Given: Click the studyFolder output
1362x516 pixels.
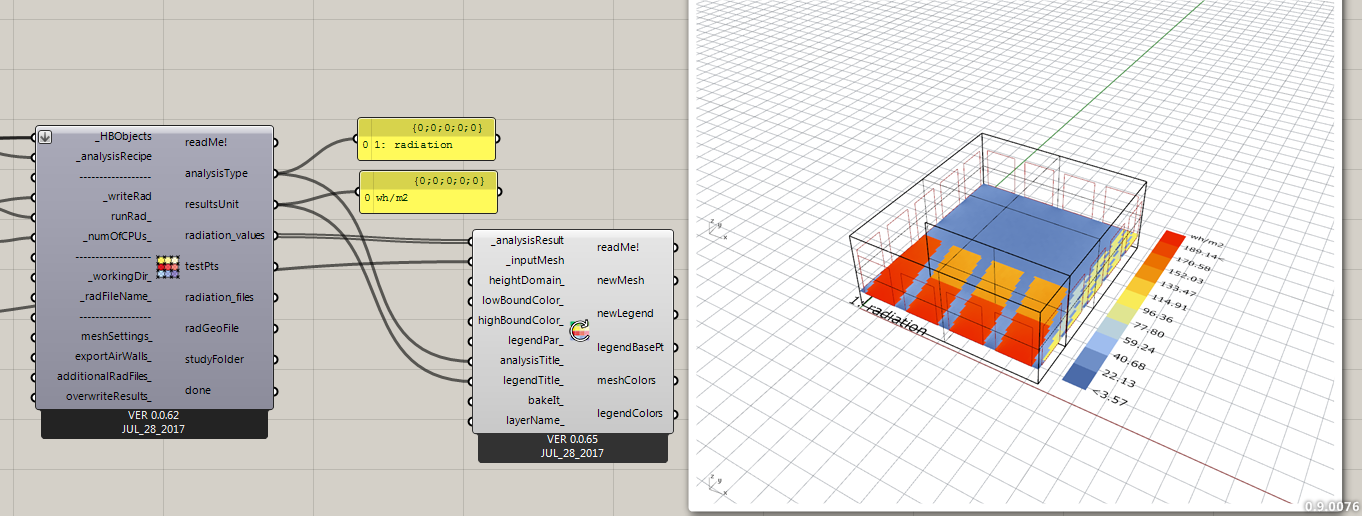Looking at the screenshot, I should (x=215, y=359).
